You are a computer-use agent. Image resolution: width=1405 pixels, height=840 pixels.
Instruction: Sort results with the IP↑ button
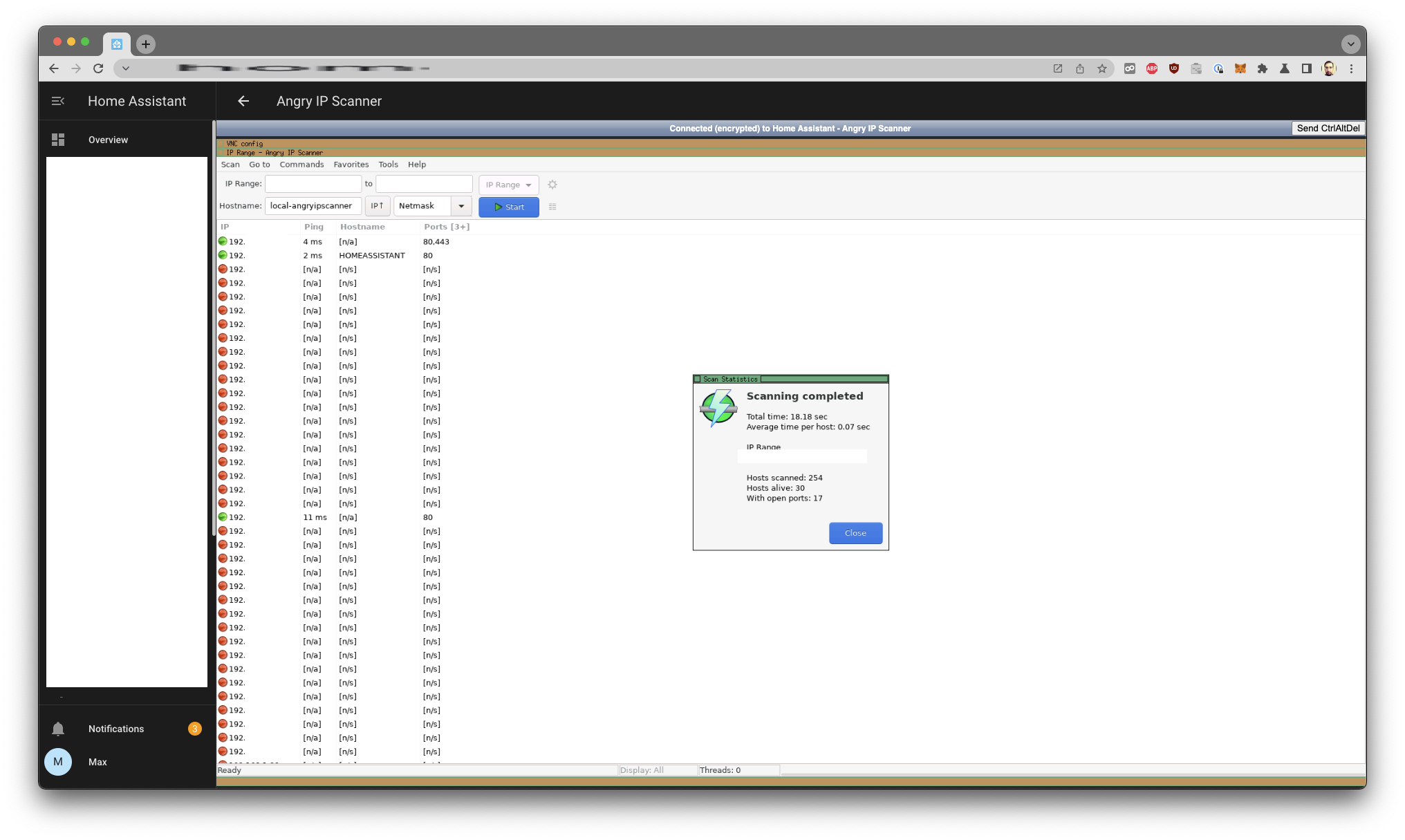coord(378,205)
